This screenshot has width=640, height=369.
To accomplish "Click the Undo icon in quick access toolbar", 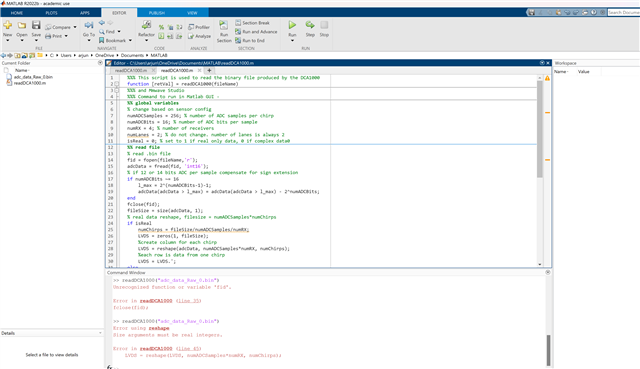I will [x=567, y=13].
